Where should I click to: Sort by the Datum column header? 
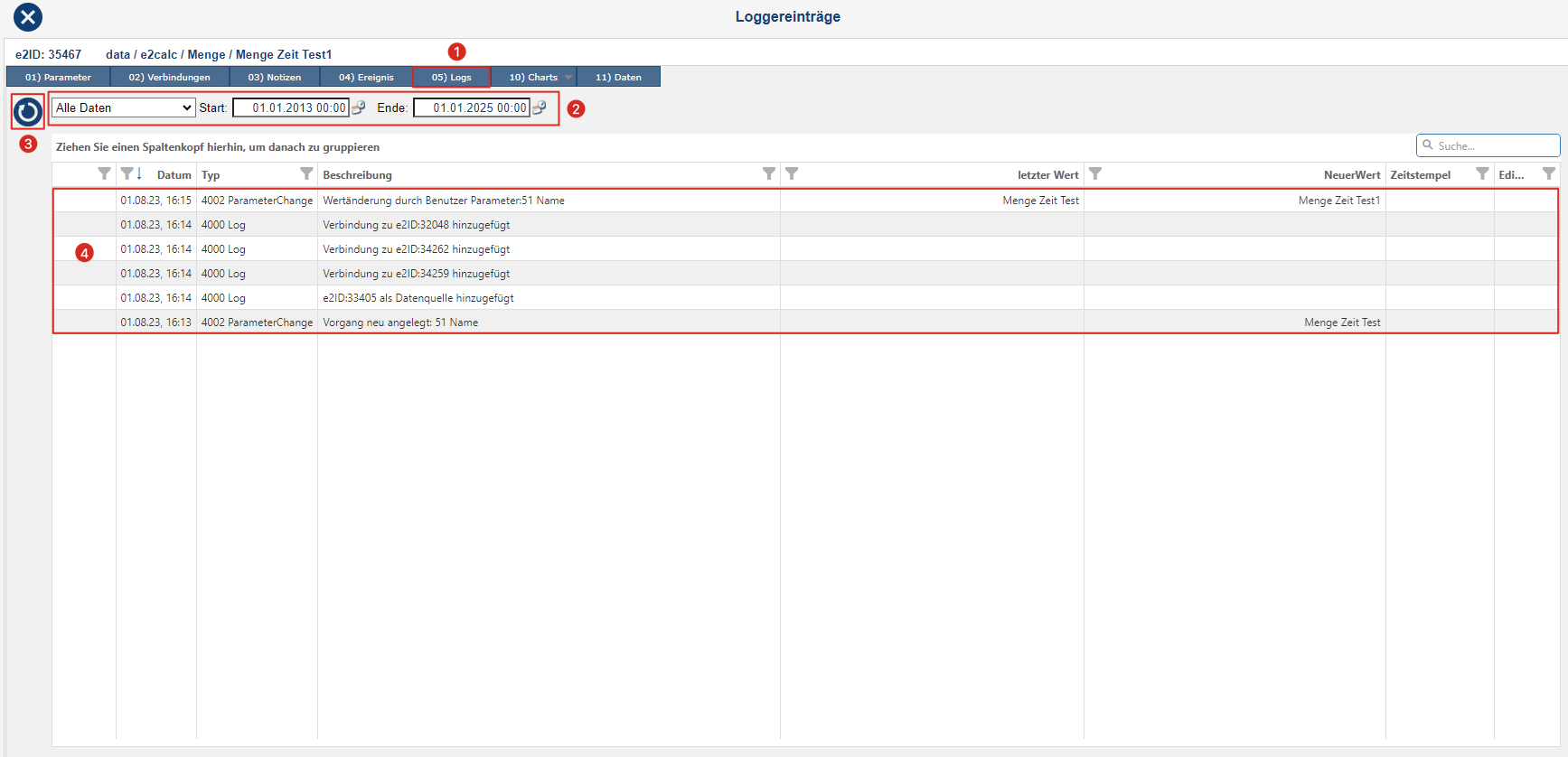point(174,175)
